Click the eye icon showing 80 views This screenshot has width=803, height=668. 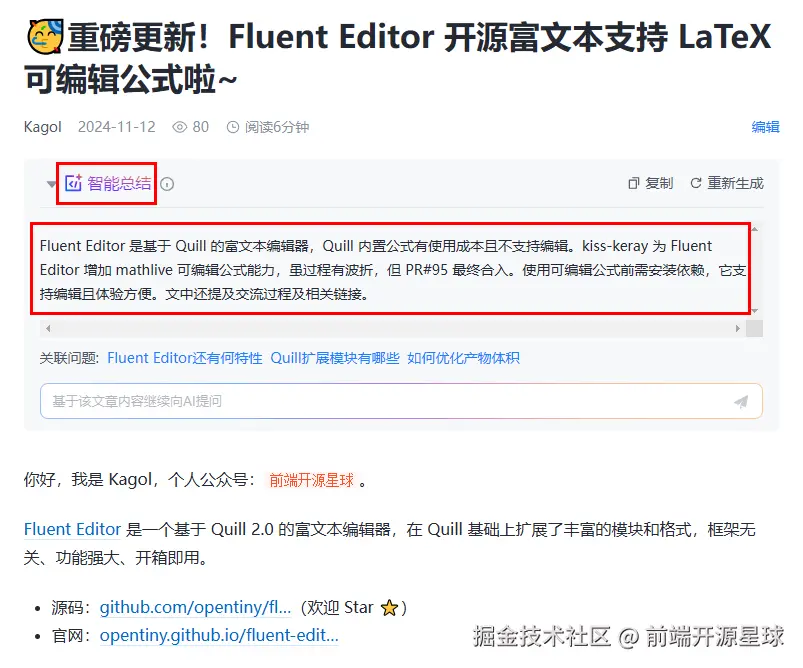(180, 127)
